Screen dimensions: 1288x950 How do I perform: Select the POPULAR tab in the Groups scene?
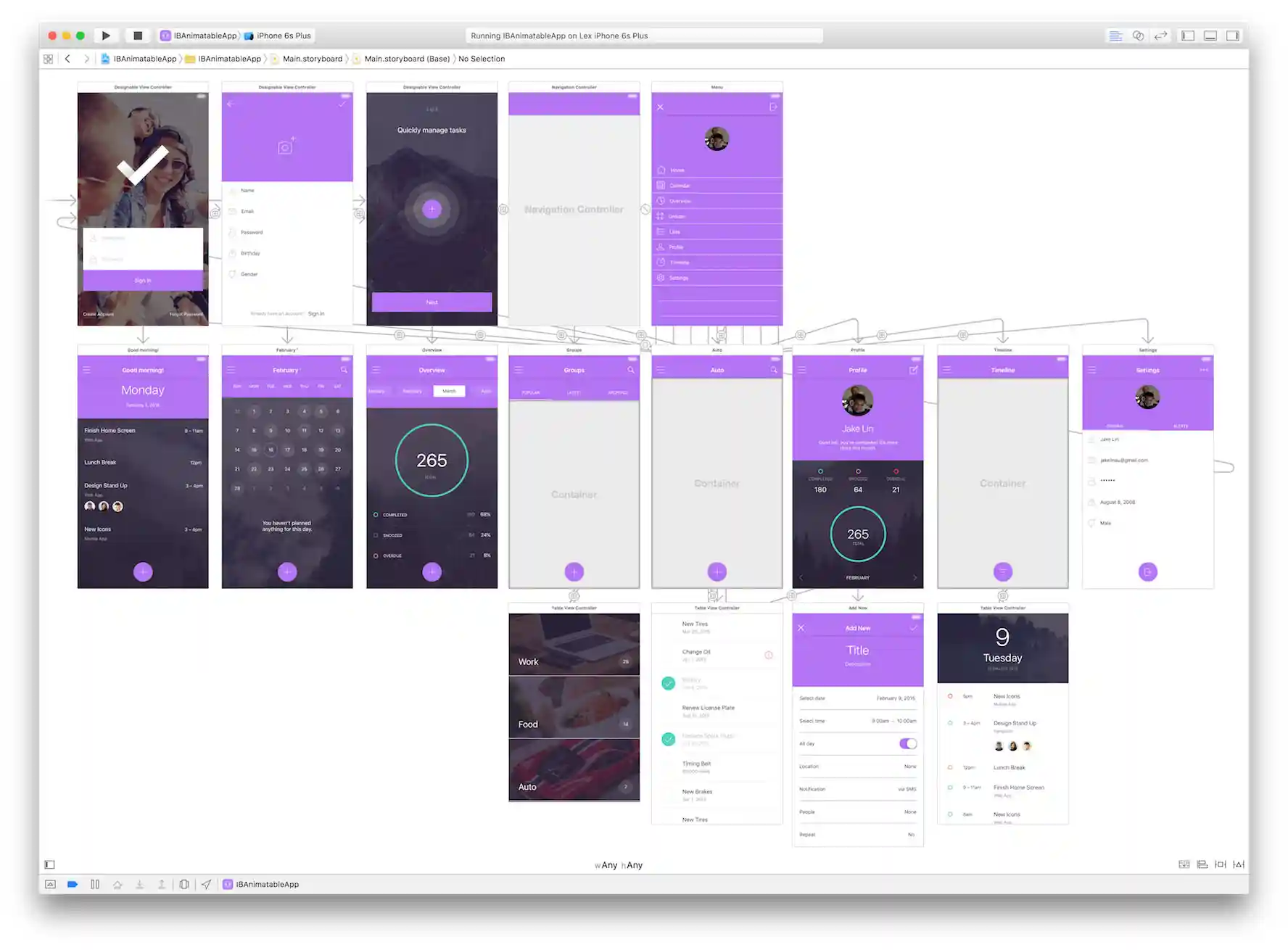pyautogui.click(x=530, y=392)
